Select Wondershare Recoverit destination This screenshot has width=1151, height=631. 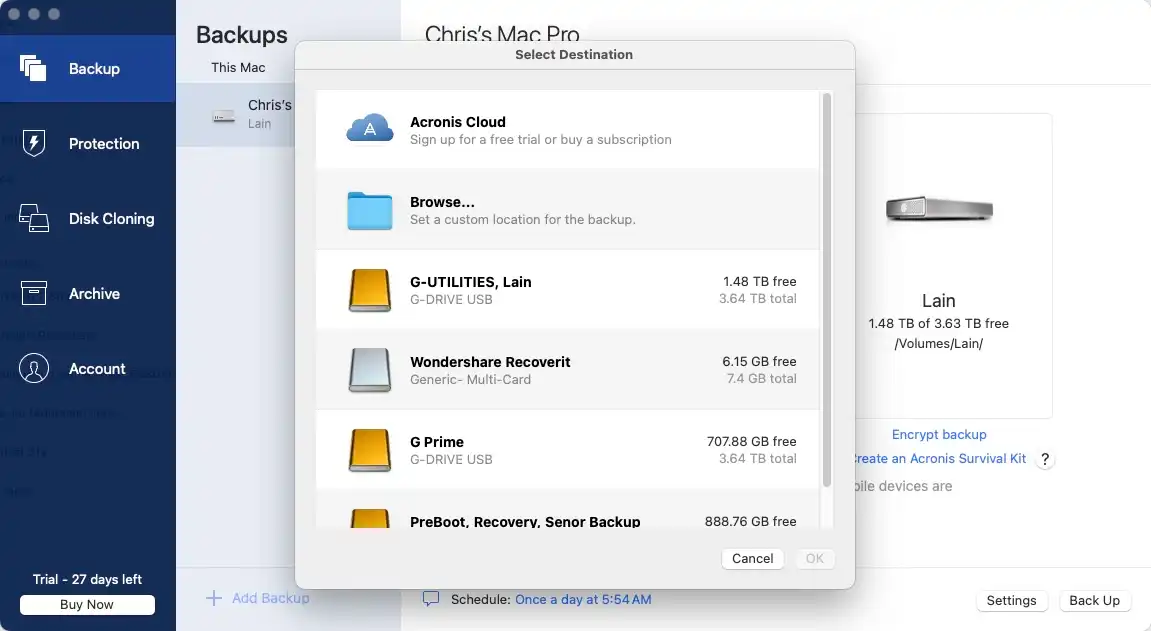click(x=567, y=369)
